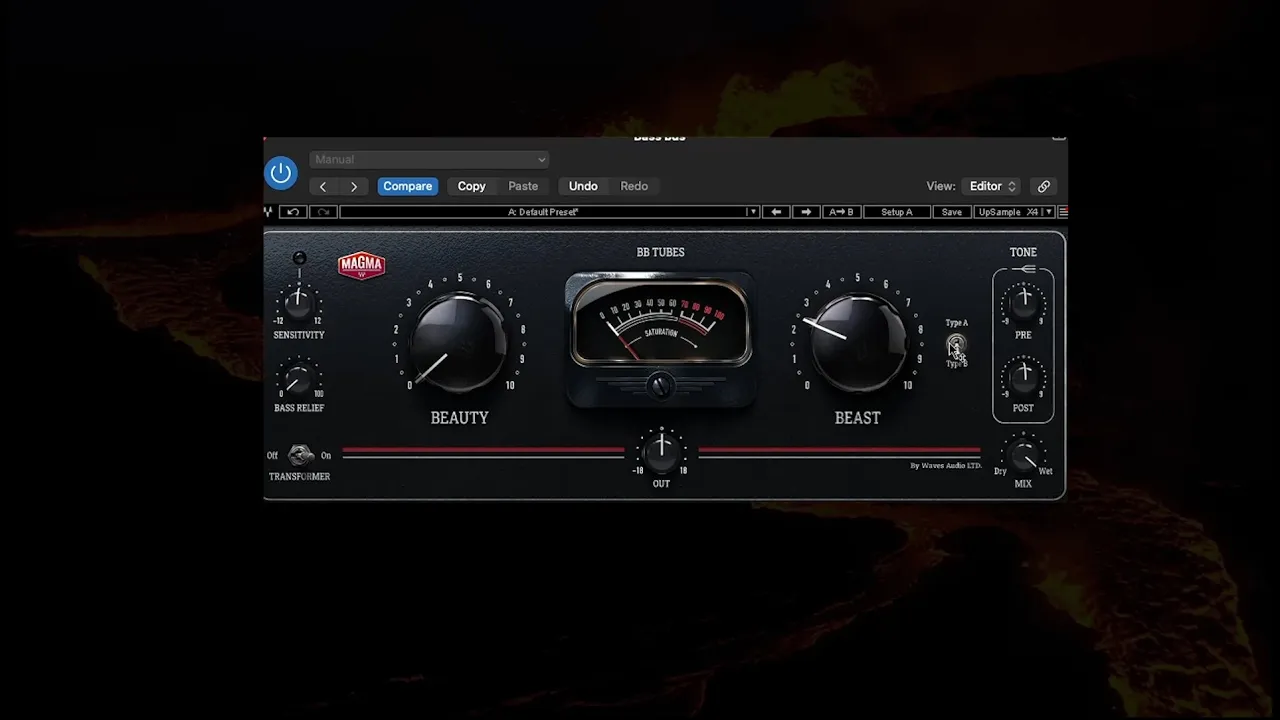Click the Sensitivity knob
Screen dimensions: 1280x720
pos(298,302)
